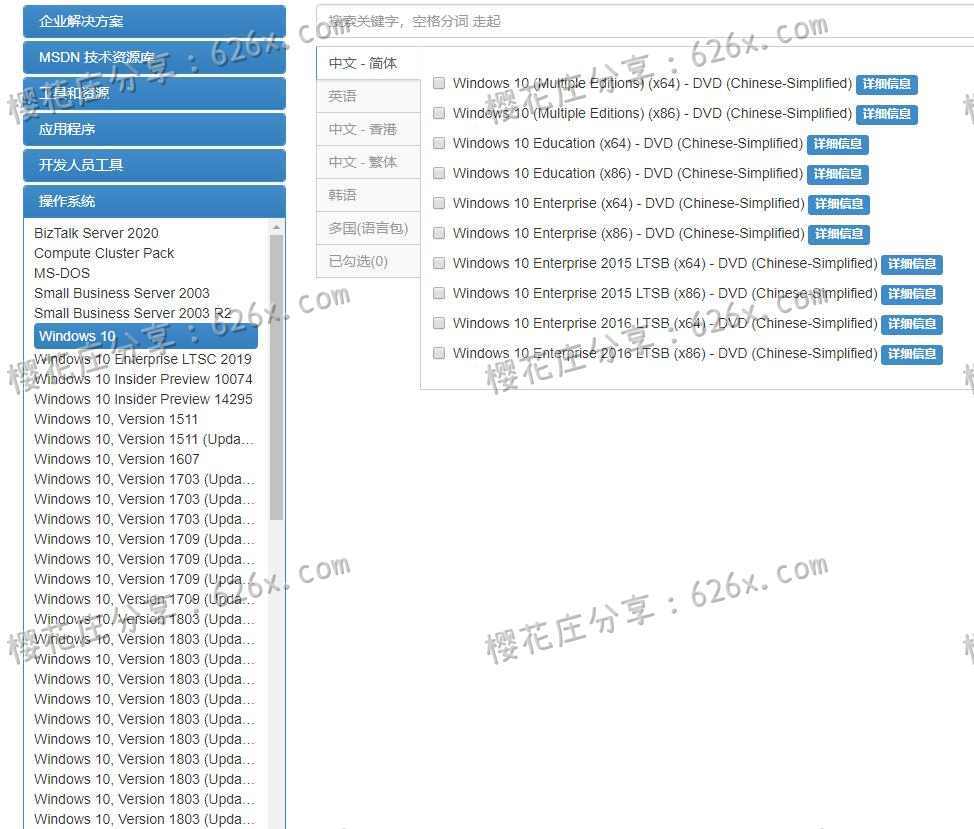This screenshot has width=974, height=829.
Task: Show 详细信息 for Enterprise 2015 LTSB x64
Action: pyautogui.click(x=912, y=264)
